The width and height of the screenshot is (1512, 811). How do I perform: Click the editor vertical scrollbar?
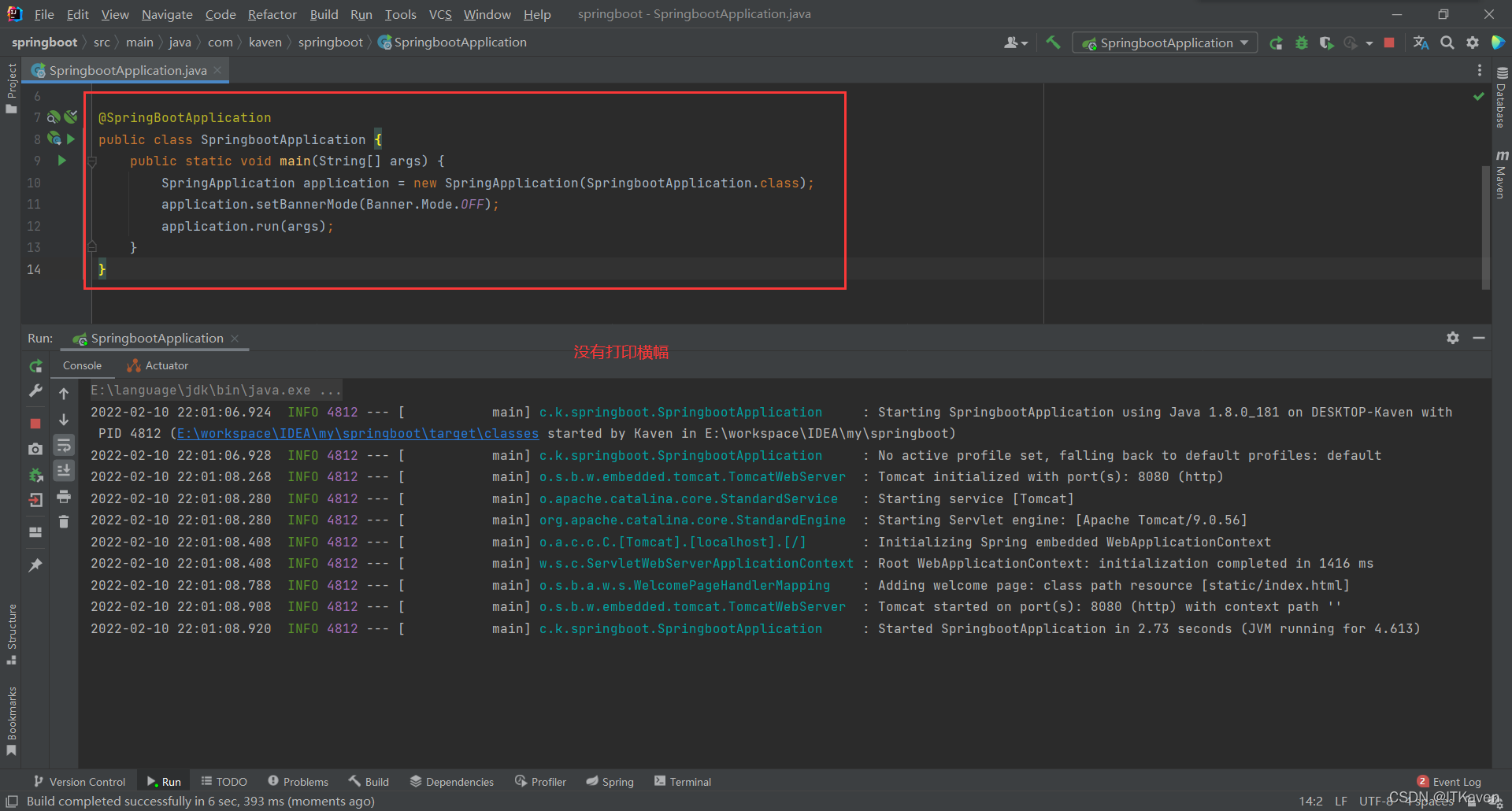click(x=1486, y=227)
